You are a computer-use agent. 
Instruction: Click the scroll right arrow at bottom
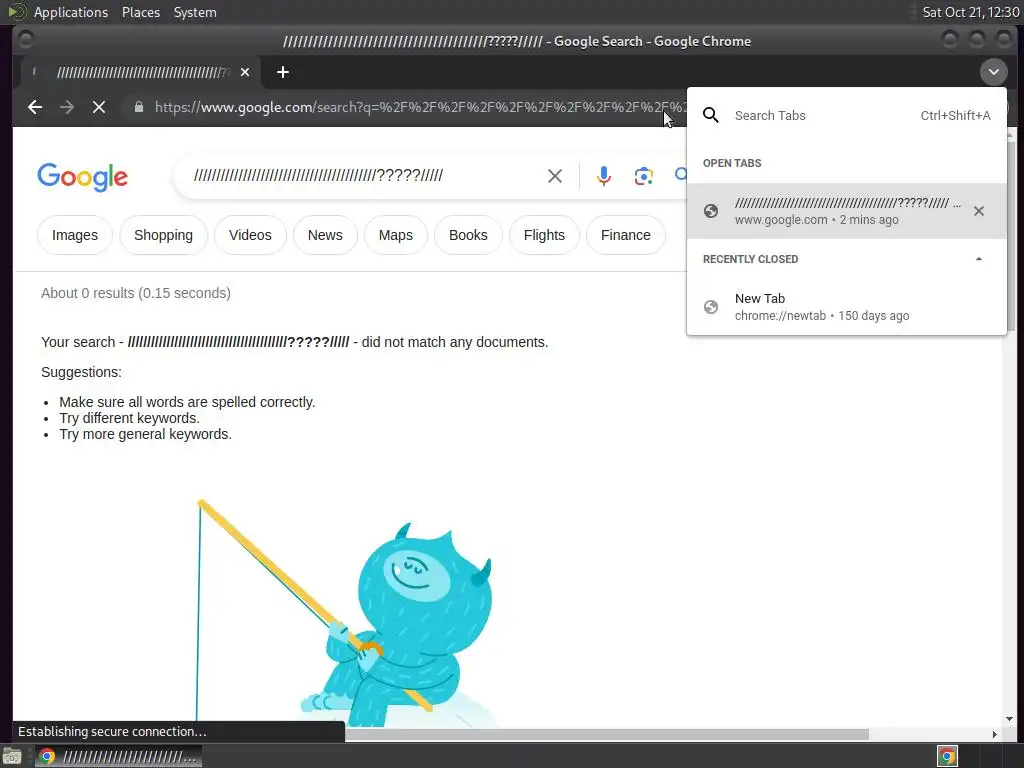994,735
